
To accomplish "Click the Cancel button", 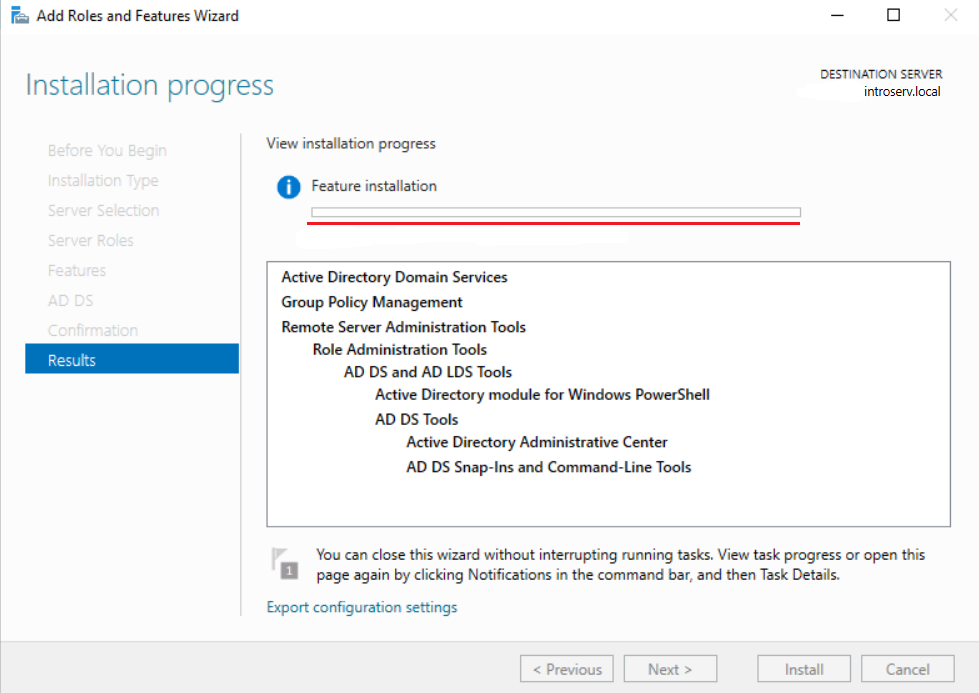I will pyautogui.click(x=907, y=668).
